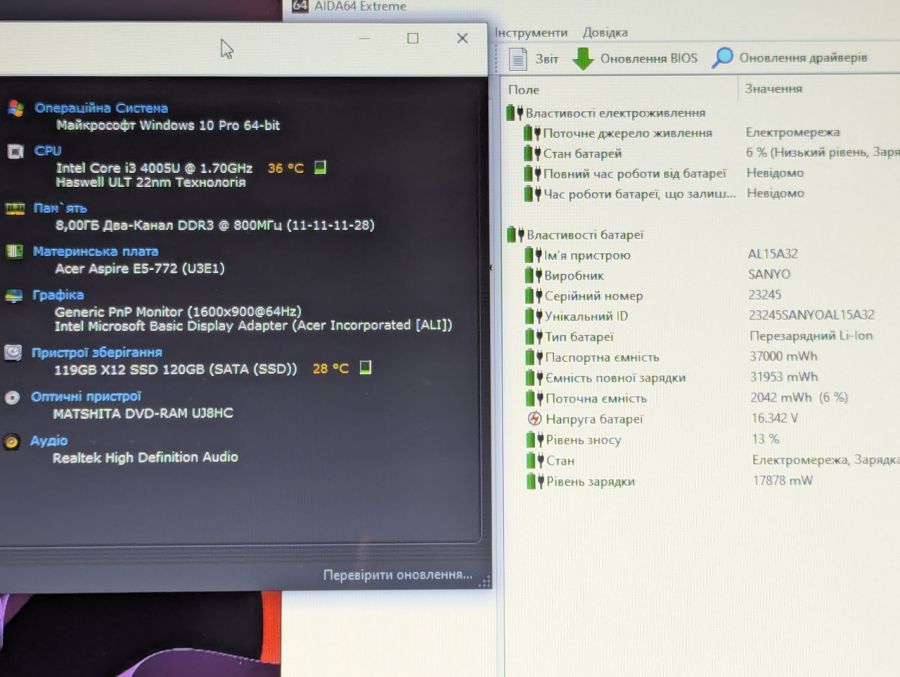Image resolution: width=900 pixels, height=677 pixels.
Task: Open the Інструменти menu in AIDA64
Action: [x=532, y=33]
